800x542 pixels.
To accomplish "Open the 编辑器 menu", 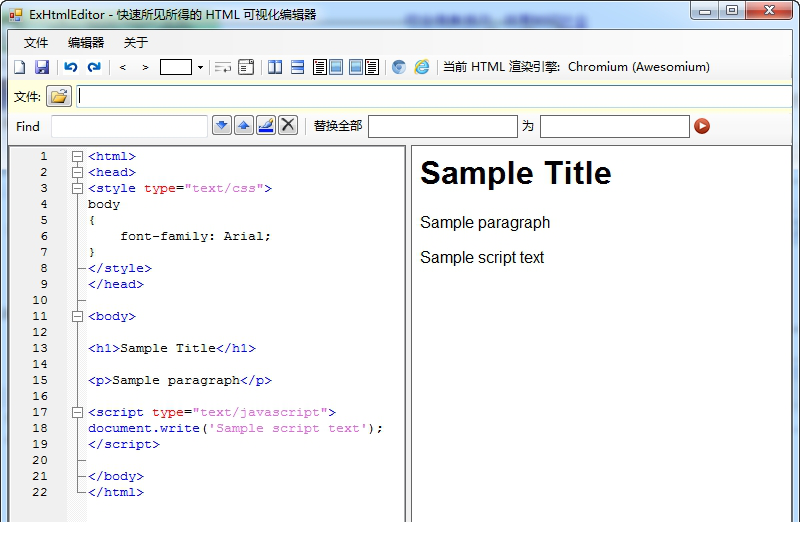I will (x=86, y=42).
